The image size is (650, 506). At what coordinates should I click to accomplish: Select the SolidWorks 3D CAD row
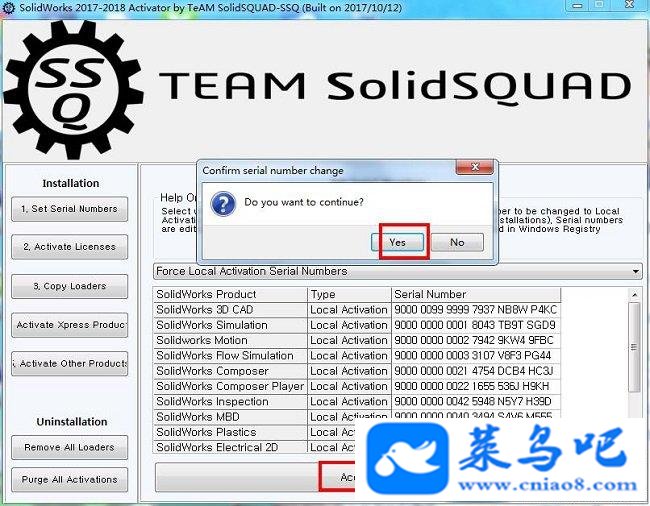tap(357, 310)
